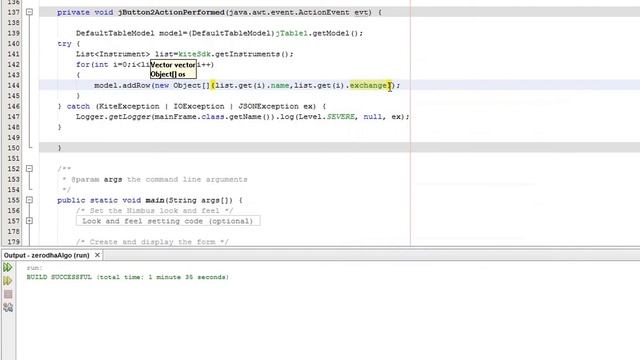
Task: Click 'BUILD SUCCESSFUL' text in the output
Action: (59, 277)
